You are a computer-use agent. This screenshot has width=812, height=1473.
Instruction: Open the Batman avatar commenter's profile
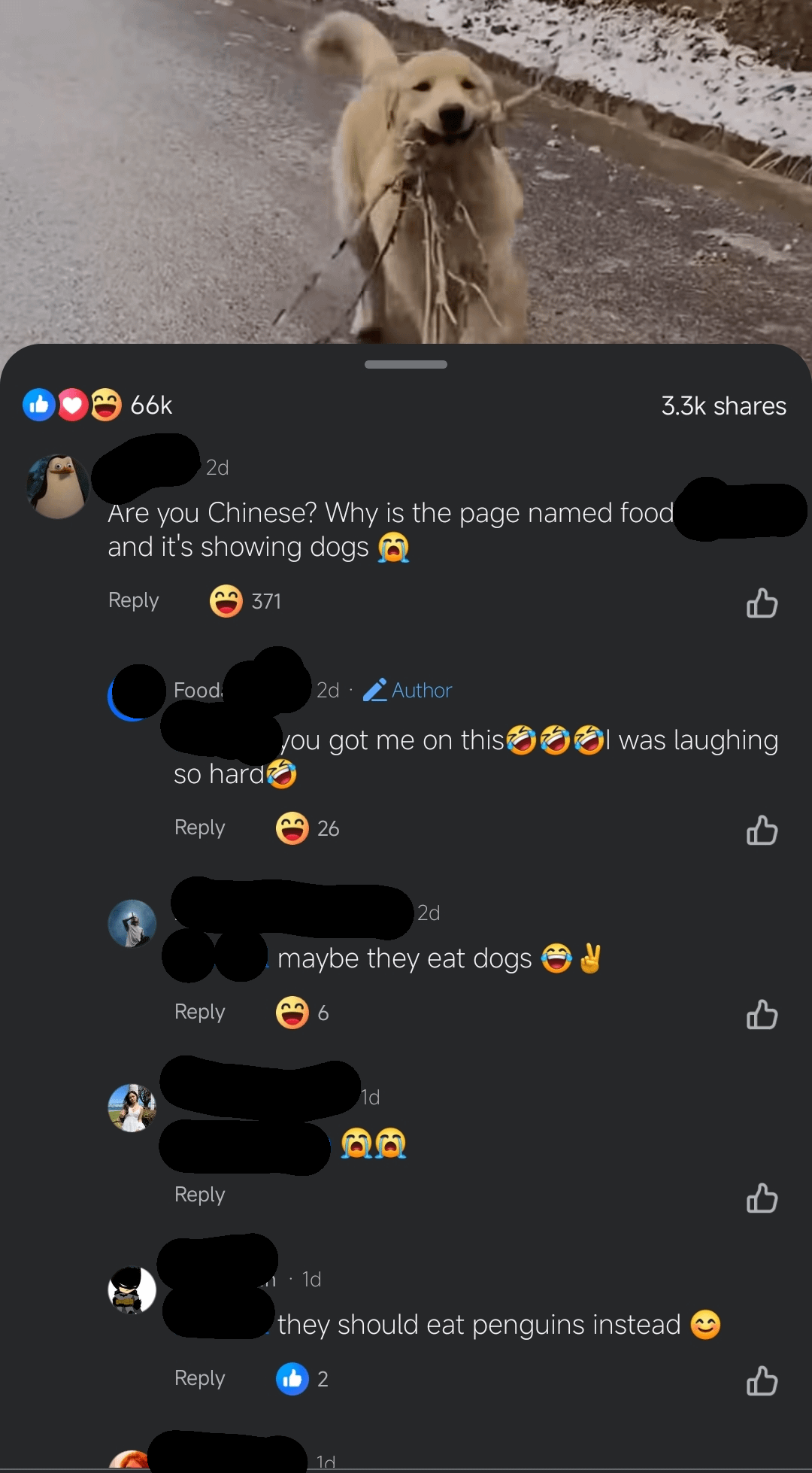(x=132, y=1289)
